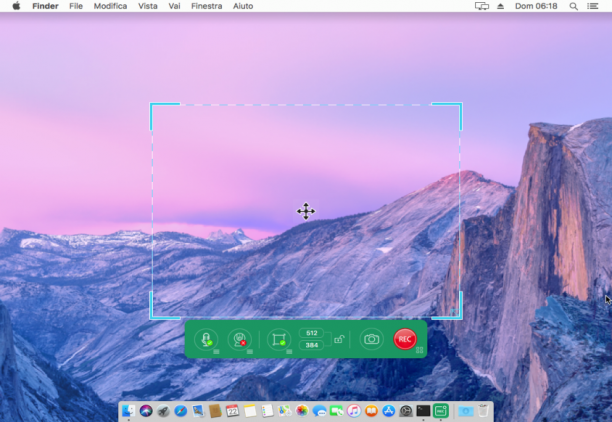Open the Vista menu
The width and height of the screenshot is (612, 422).
pyautogui.click(x=148, y=6)
